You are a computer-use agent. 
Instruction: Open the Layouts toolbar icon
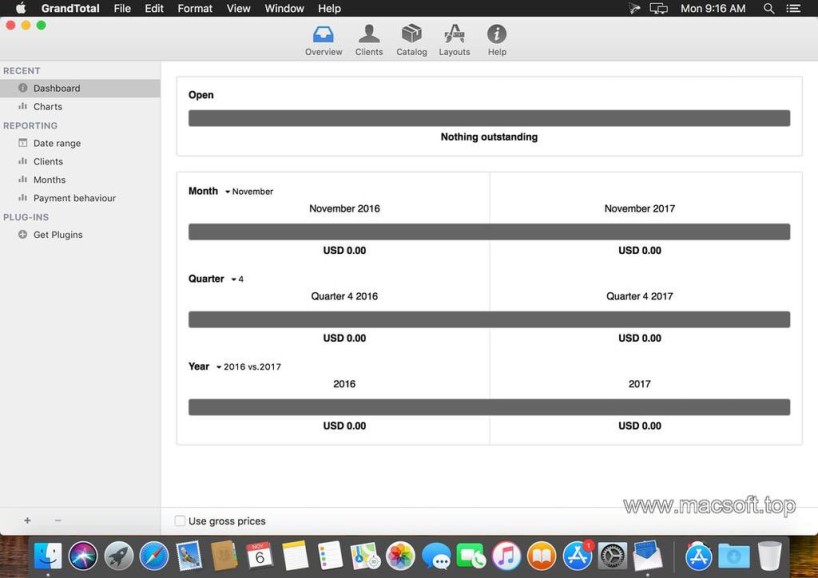(x=454, y=35)
